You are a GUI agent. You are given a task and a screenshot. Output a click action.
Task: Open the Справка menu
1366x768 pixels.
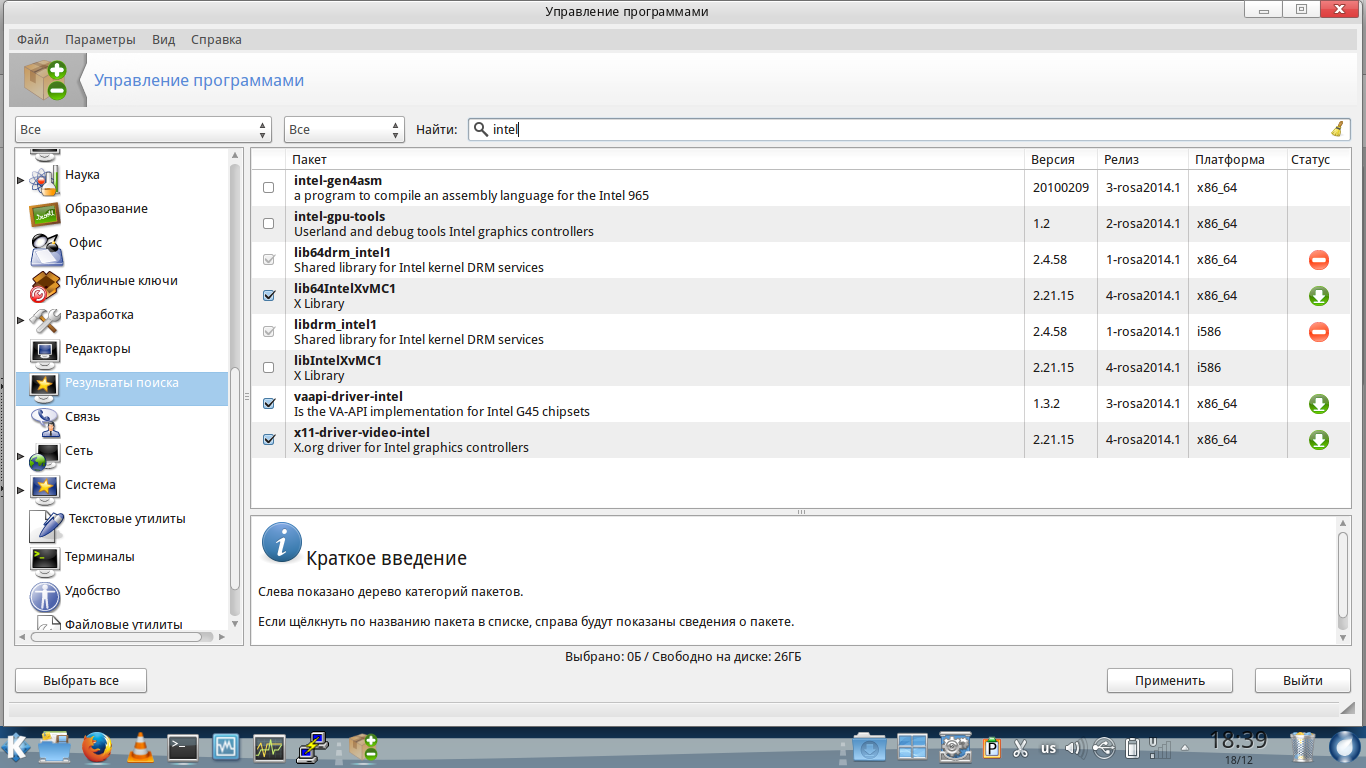216,40
